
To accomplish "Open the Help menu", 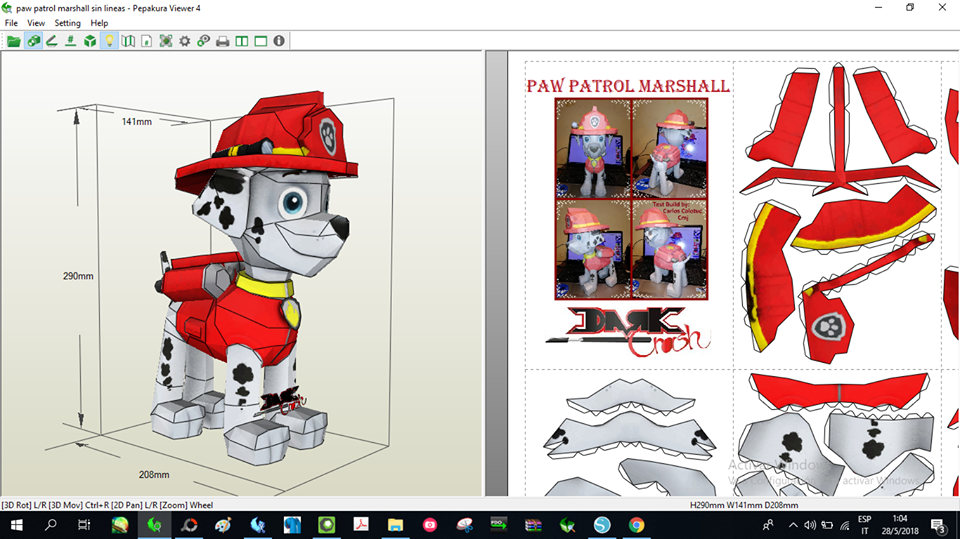I will [x=99, y=23].
